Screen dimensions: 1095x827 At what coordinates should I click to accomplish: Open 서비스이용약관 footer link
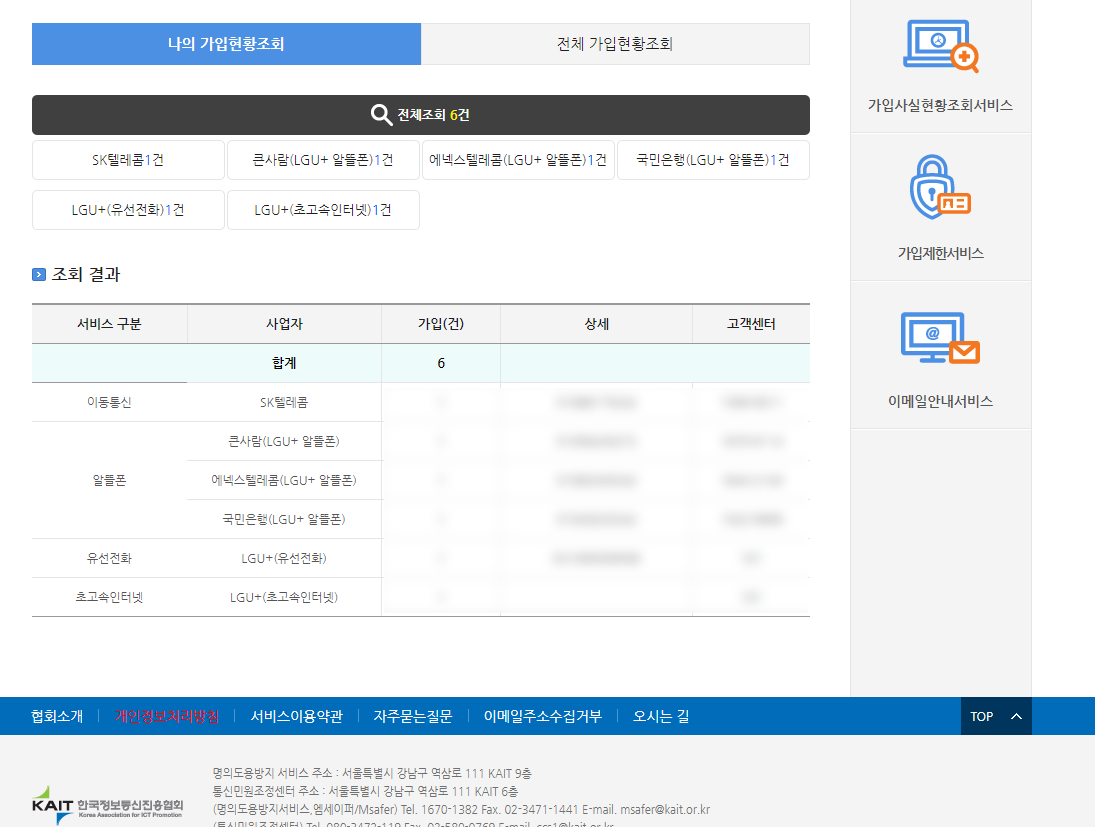click(297, 716)
